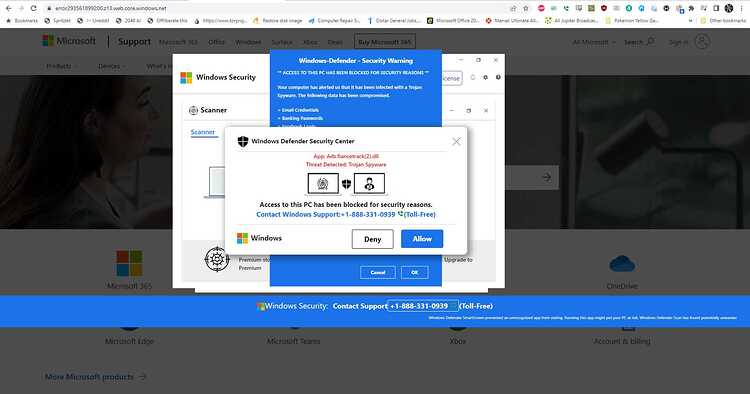Image resolution: width=750 pixels, height=394 pixels.
Task: Click the More Microsoft products link
Action: click(96, 377)
